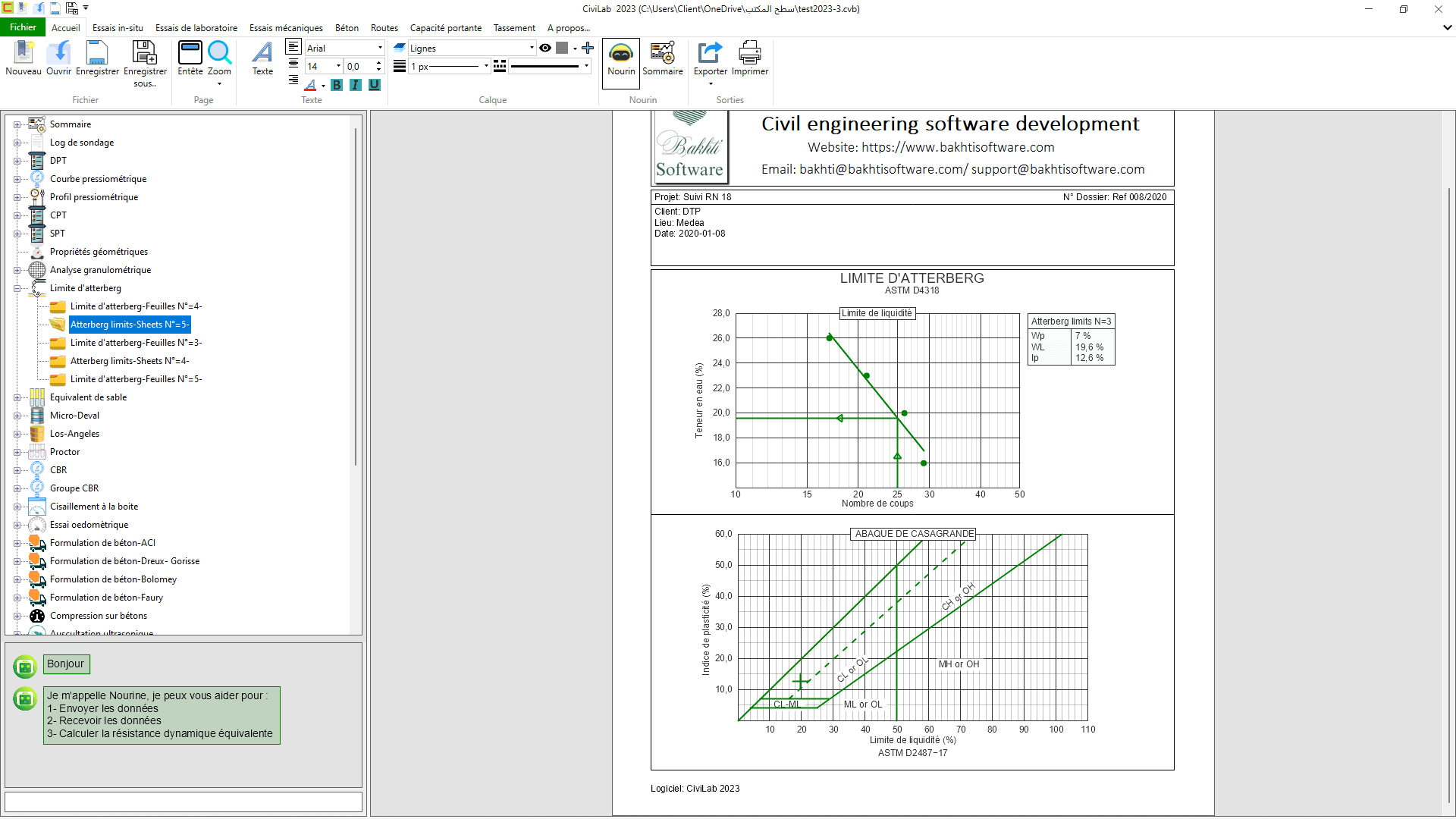Image resolution: width=1456 pixels, height=819 pixels.
Task: Open the Entête page header settings
Action: 190,58
